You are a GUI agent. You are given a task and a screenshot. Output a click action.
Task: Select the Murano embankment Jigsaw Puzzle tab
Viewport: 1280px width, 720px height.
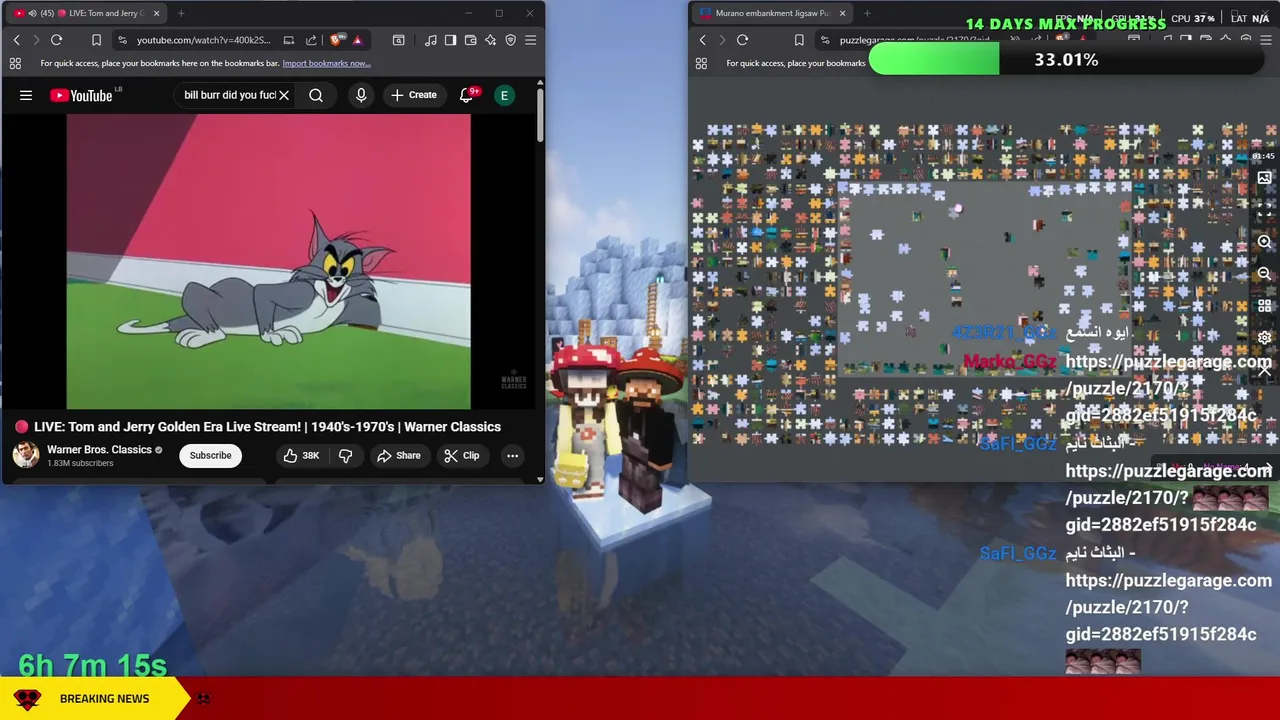772,13
